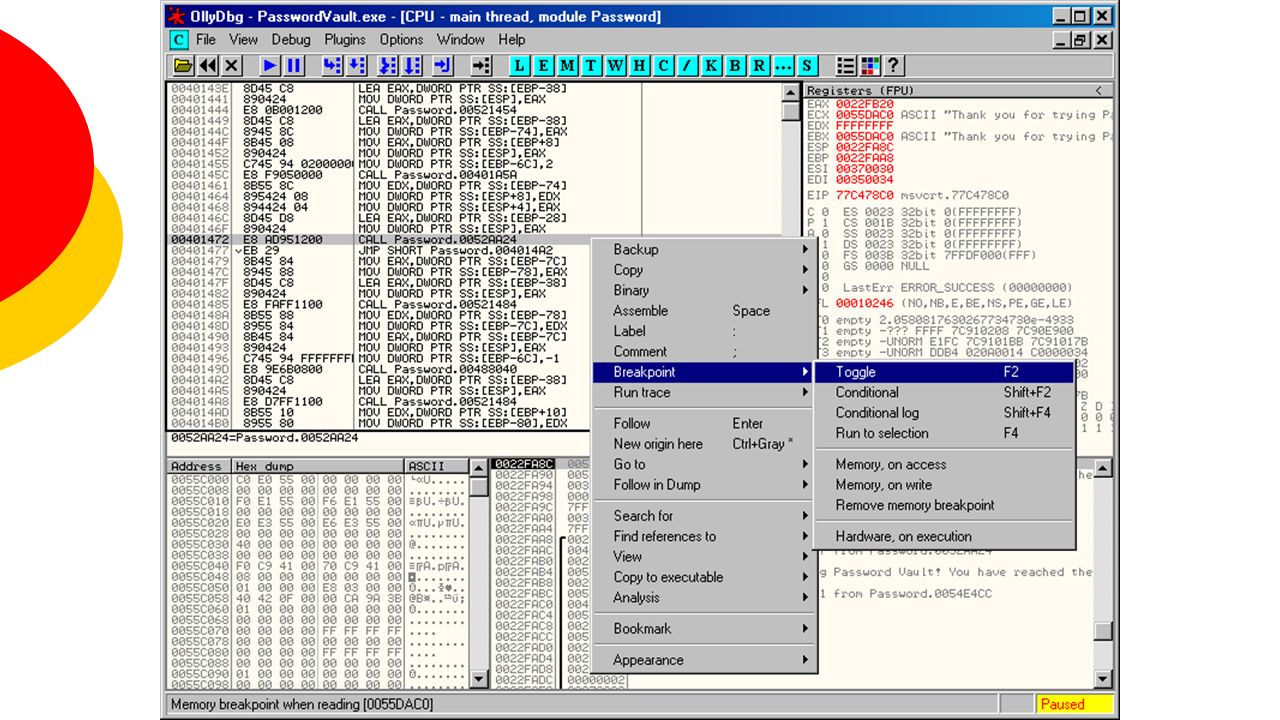Open the Log window with L button
This screenshot has height=720, width=1280.
[519, 66]
